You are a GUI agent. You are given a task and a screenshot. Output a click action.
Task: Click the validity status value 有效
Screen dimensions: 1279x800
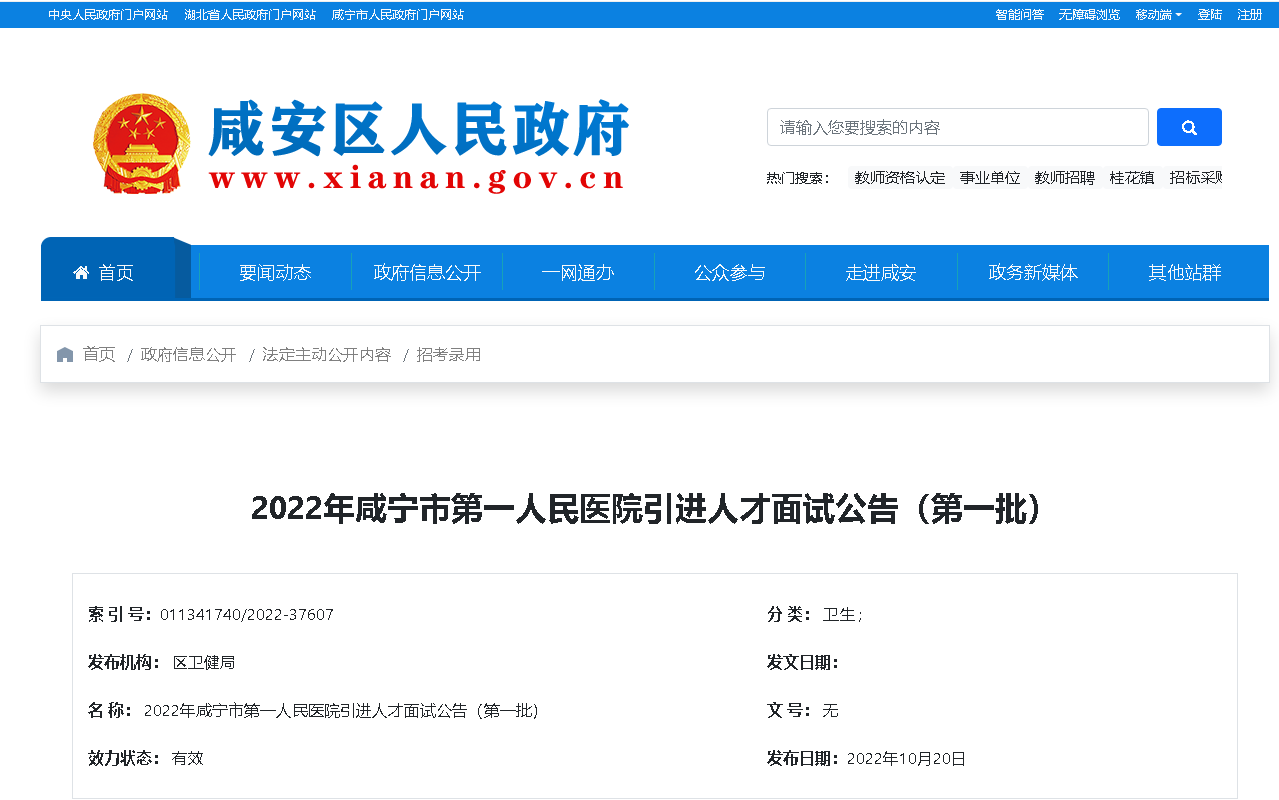(188, 758)
